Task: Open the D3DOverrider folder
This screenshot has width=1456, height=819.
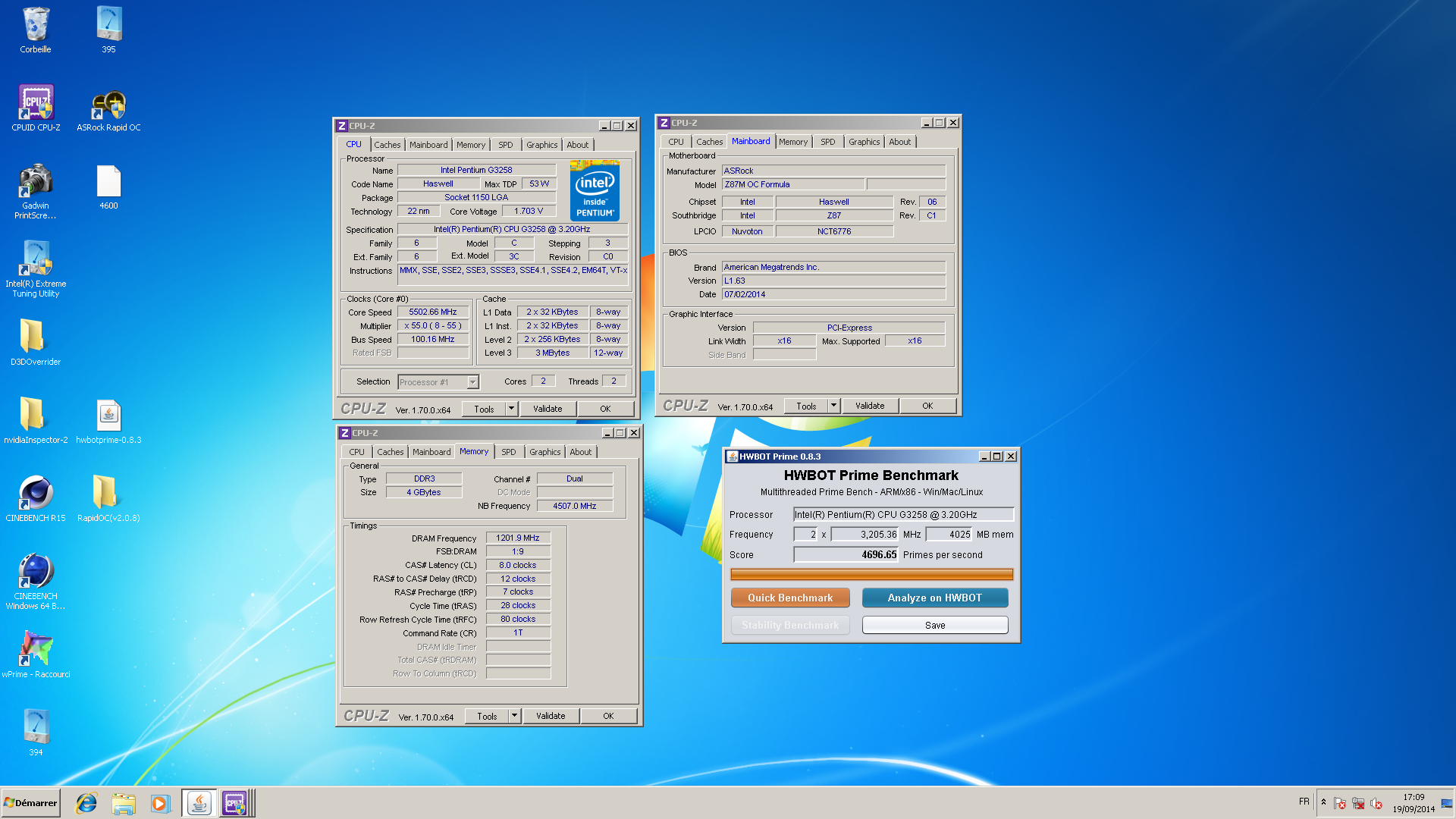Action: 36,343
